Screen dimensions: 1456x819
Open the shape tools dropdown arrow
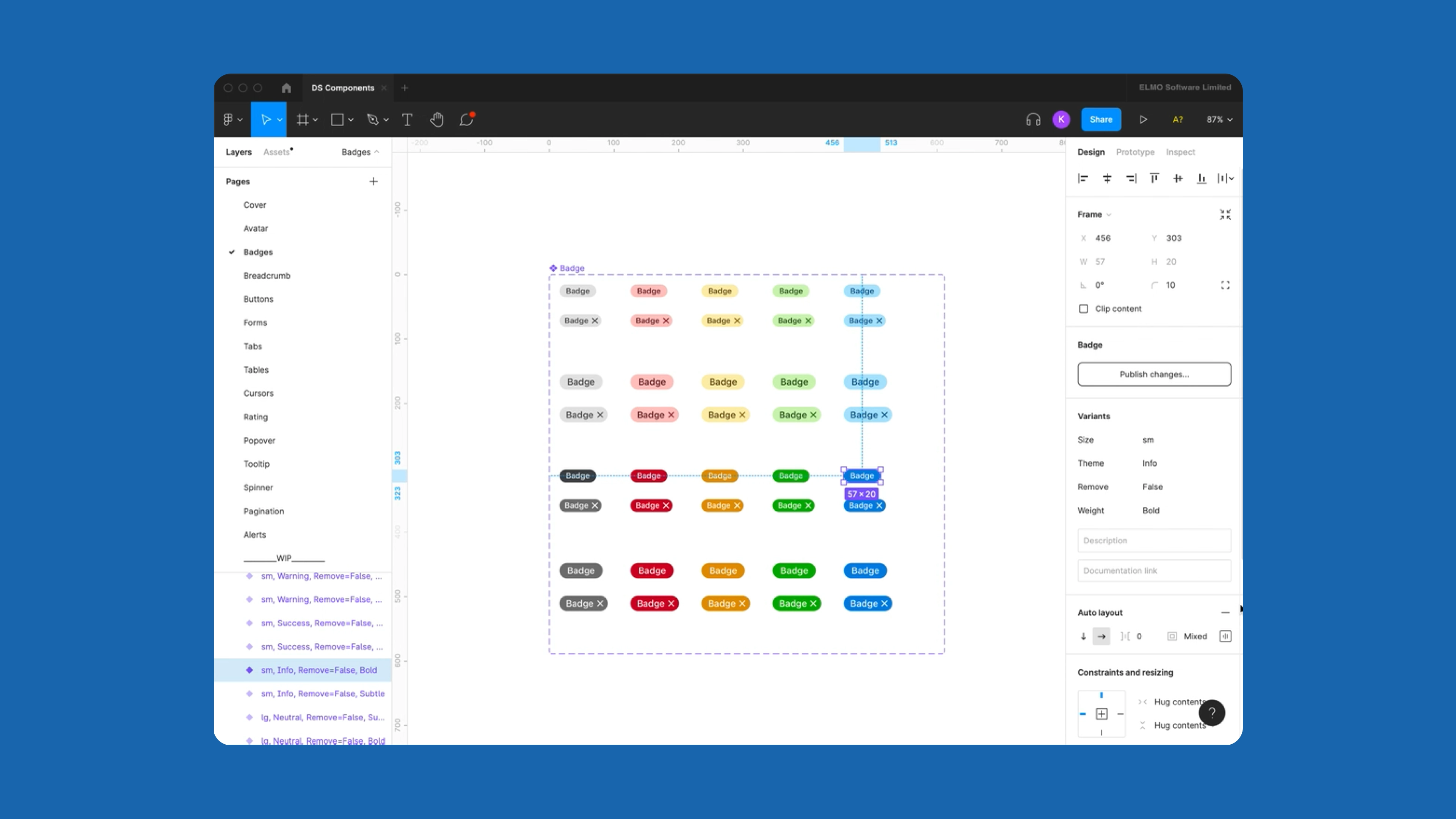pyautogui.click(x=350, y=120)
